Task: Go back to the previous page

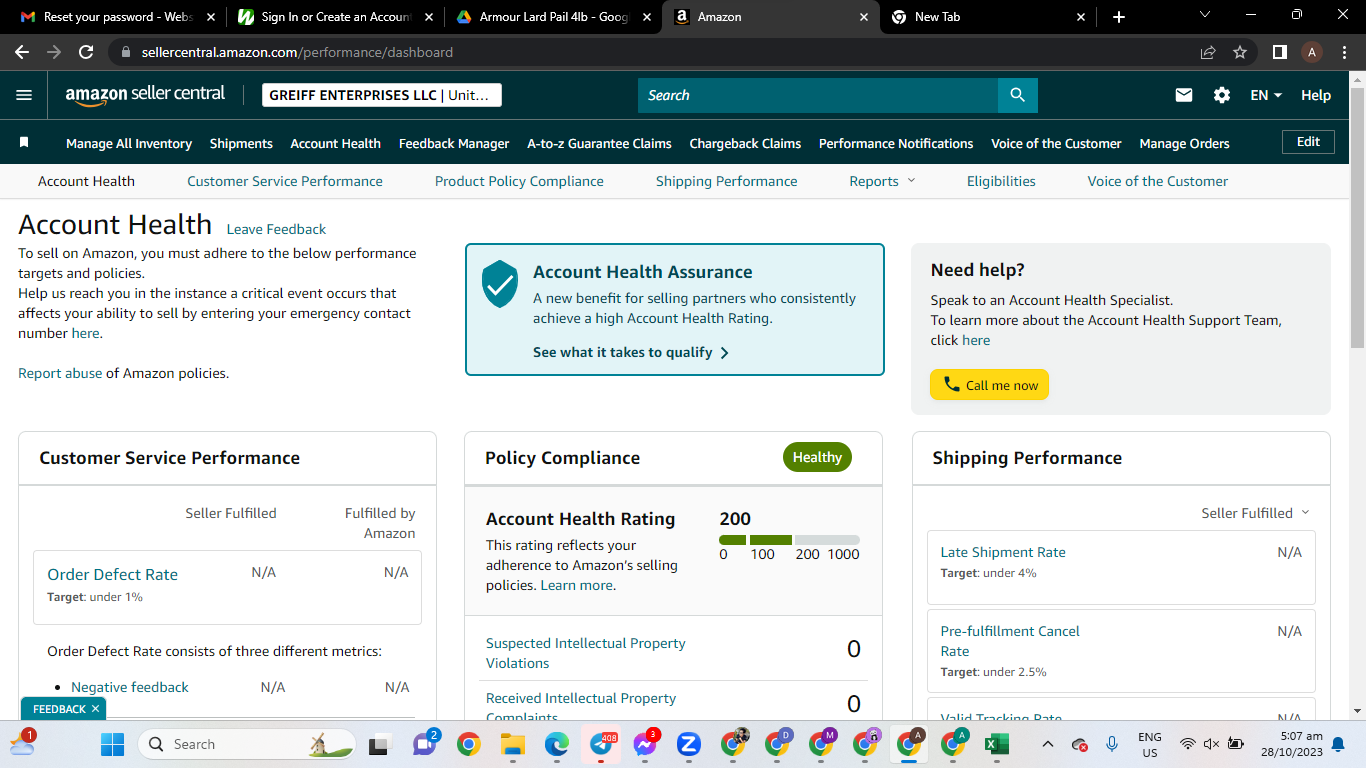Action: (x=22, y=52)
